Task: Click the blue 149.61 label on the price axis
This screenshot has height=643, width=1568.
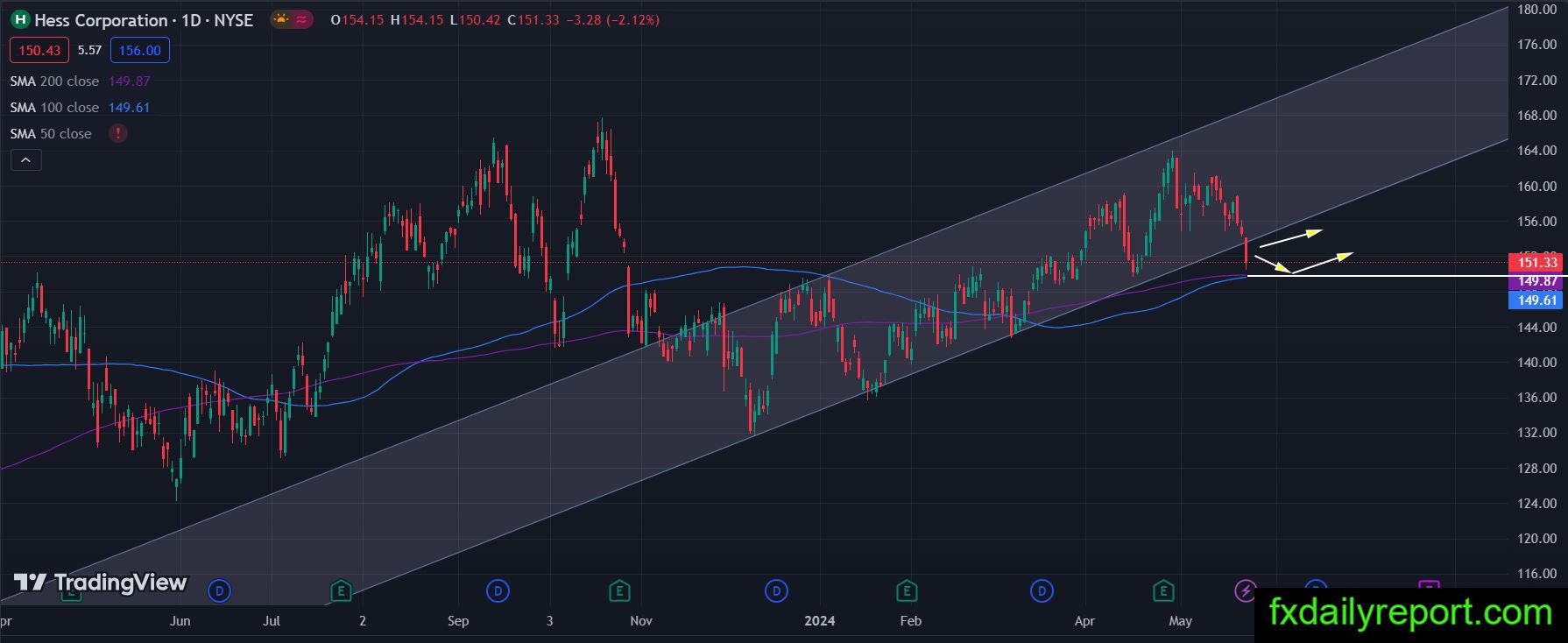Action: (x=1537, y=300)
